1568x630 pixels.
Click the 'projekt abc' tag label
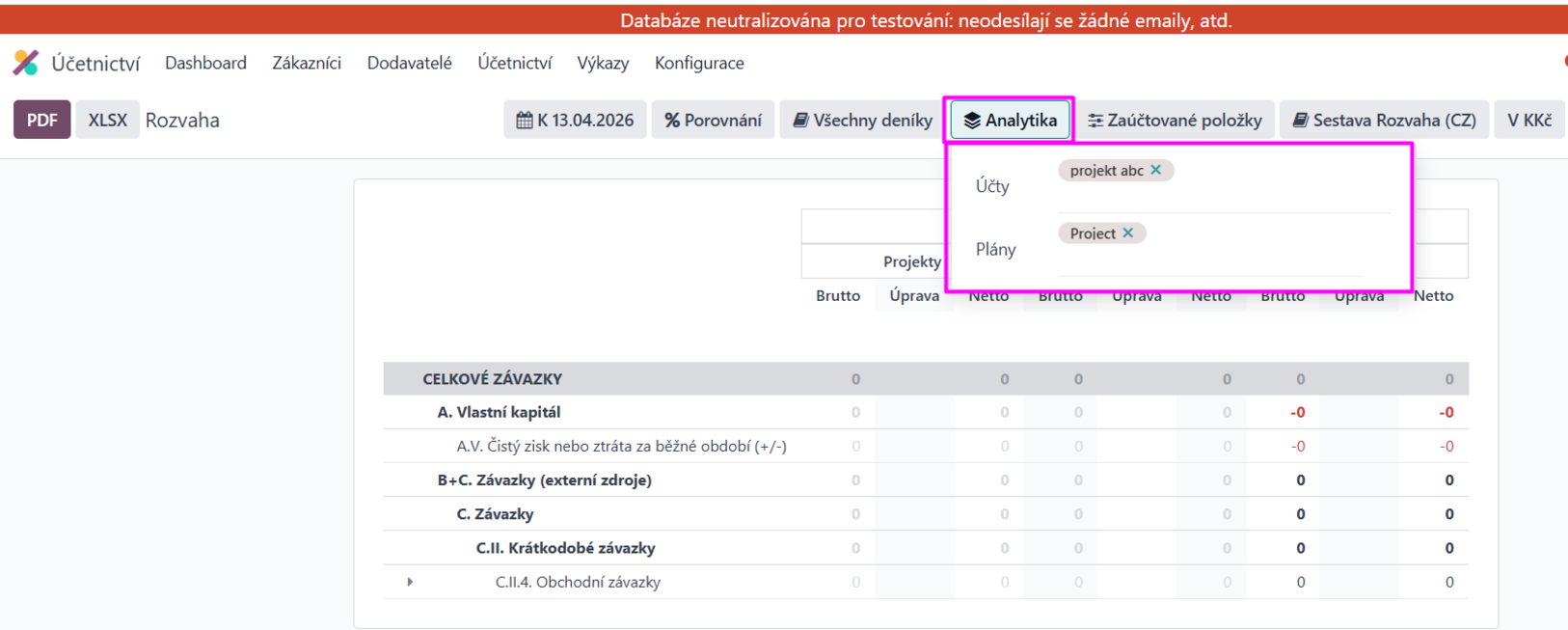(x=1106, y=170)
